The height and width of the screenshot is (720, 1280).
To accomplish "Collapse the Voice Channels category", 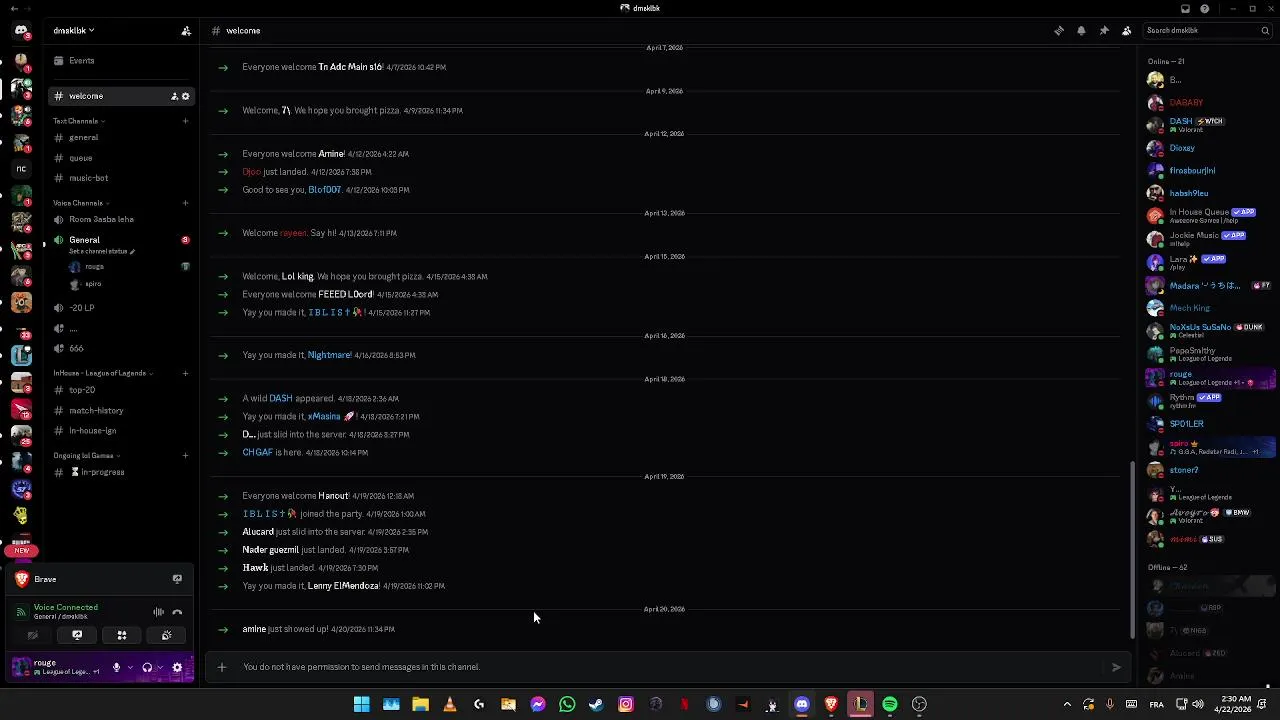I will 81,203.
